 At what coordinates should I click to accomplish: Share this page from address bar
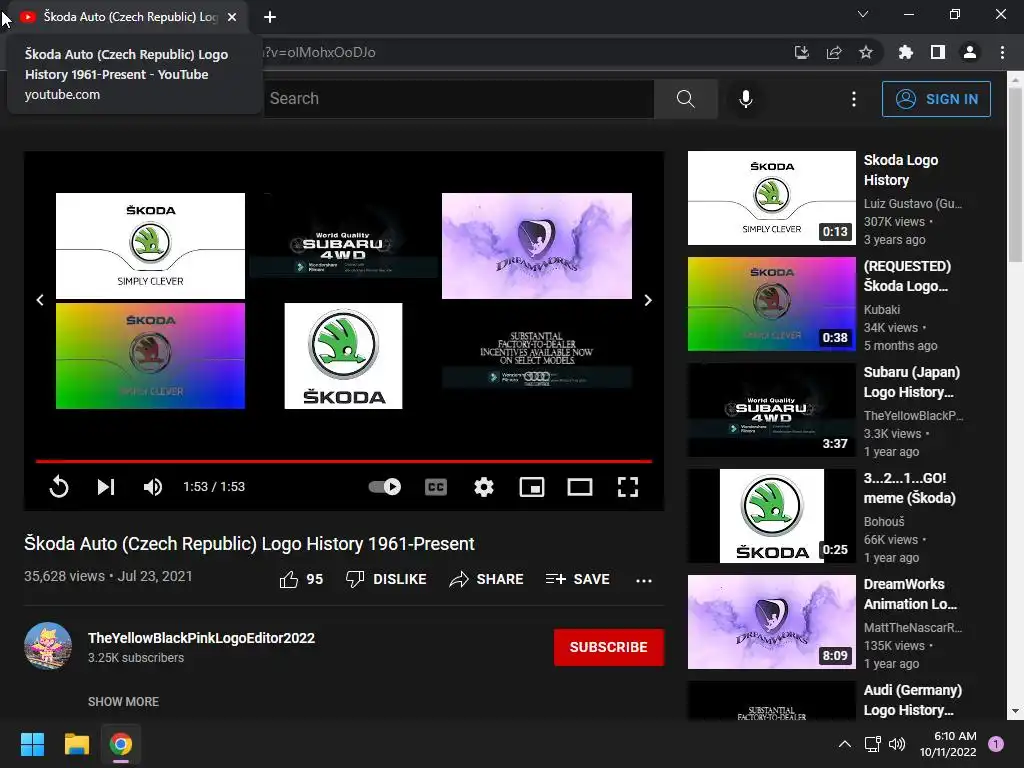834,52
